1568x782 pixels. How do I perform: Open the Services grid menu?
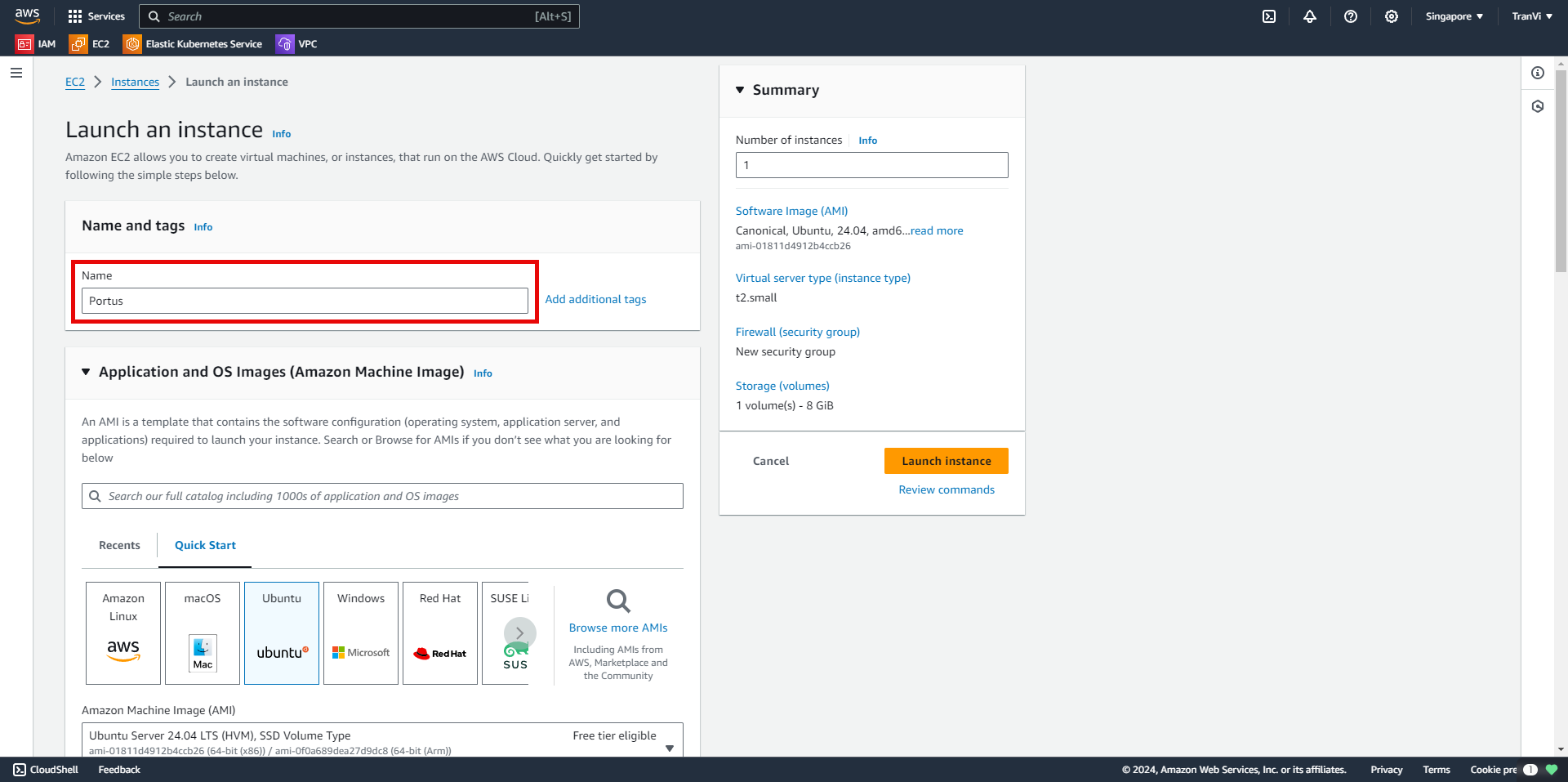coord(96,16)
